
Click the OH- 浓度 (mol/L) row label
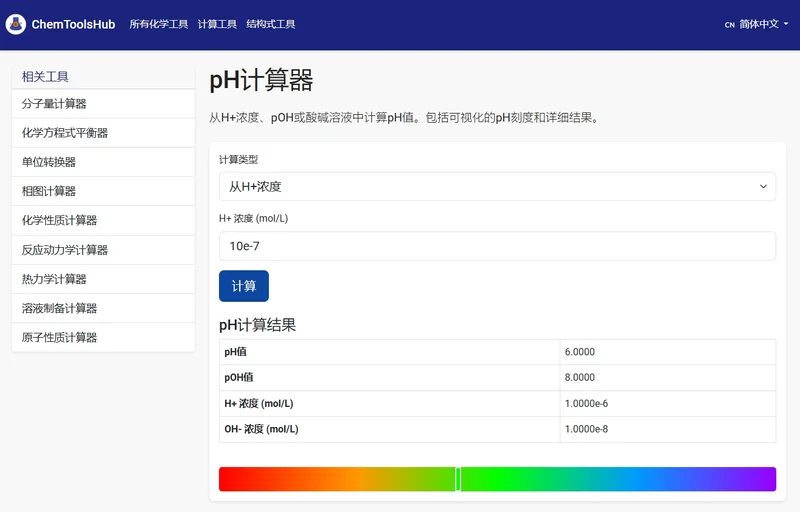[261, 429]
